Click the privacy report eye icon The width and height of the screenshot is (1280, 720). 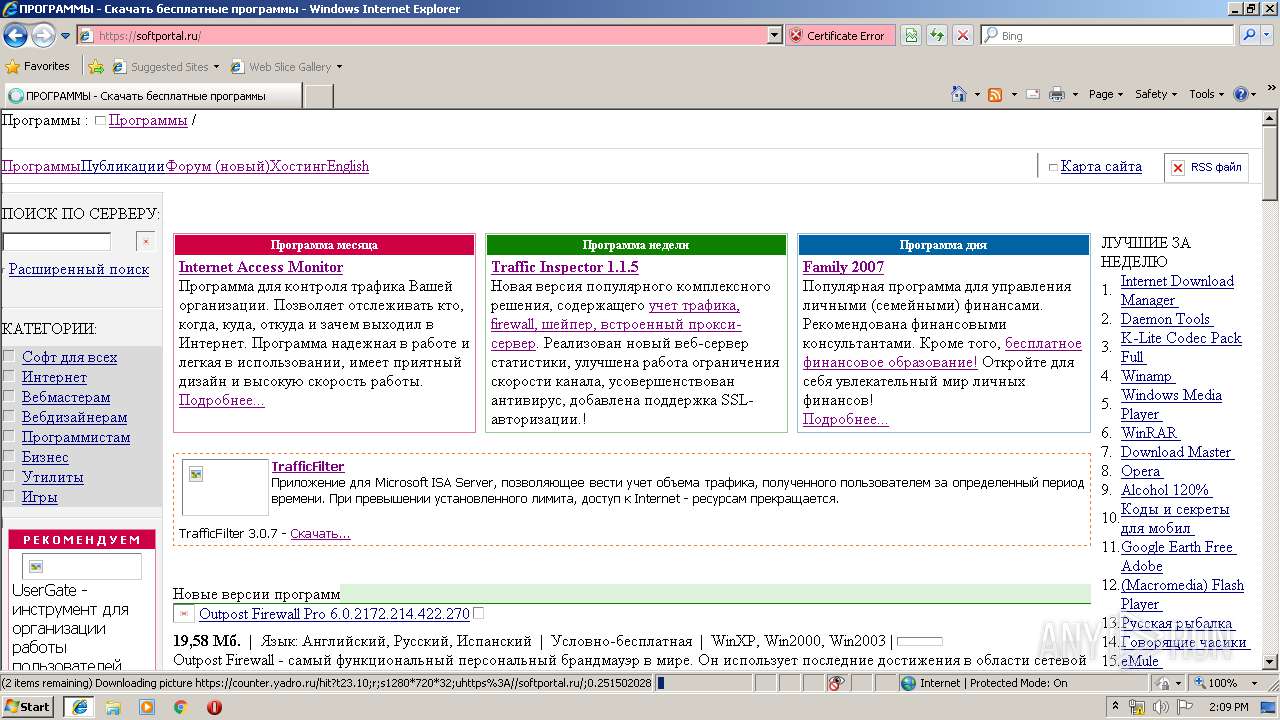[x=837, y=683]
